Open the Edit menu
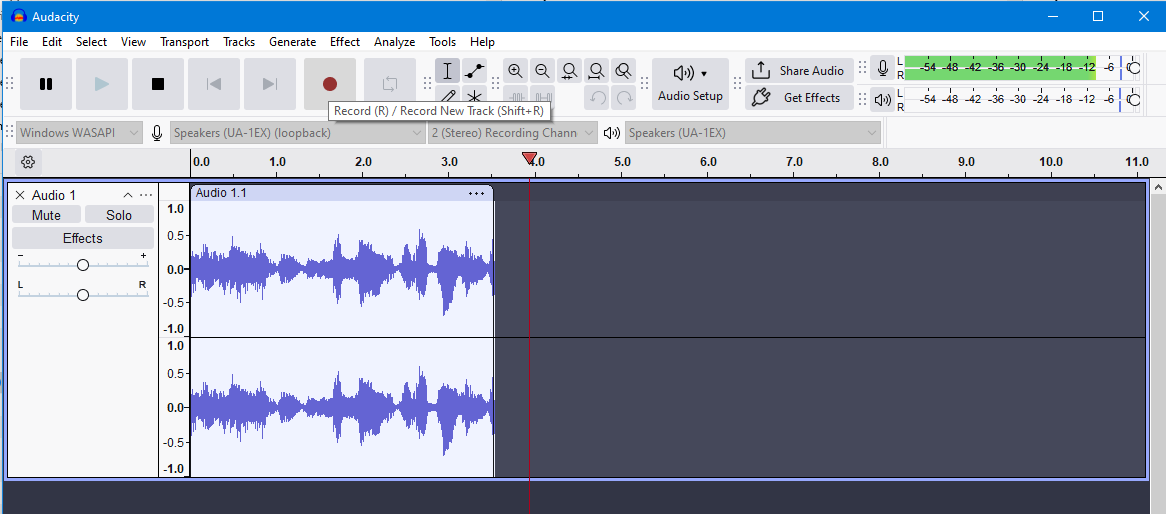 (52, 42)
